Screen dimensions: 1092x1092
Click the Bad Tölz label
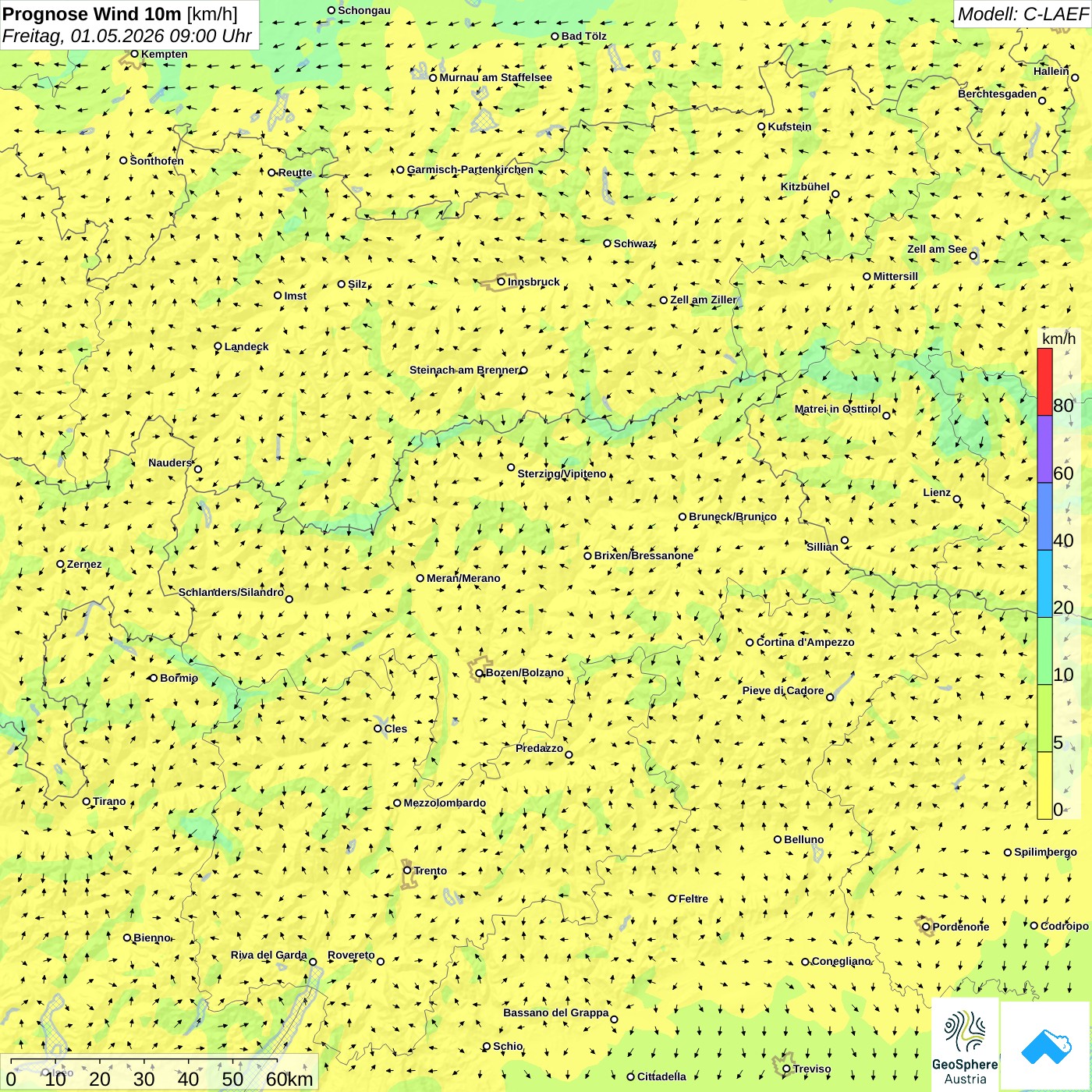[x=584, y=36]
